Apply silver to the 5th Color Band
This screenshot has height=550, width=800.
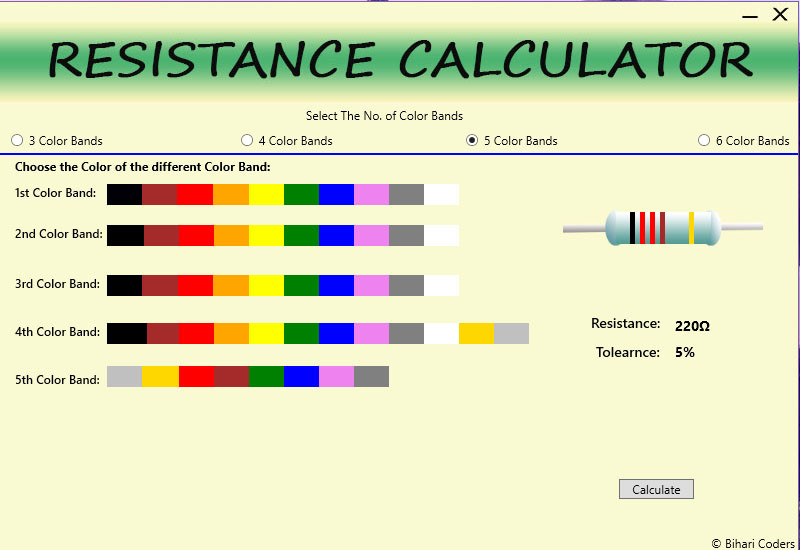tap(124, 376)
